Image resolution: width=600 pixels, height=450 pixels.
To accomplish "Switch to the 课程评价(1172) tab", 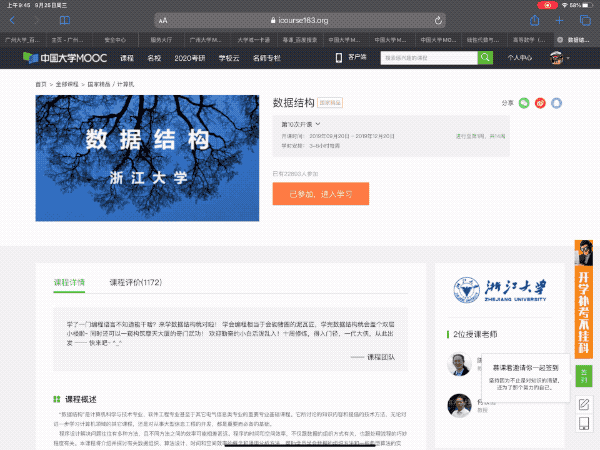I will pos(136,282).
